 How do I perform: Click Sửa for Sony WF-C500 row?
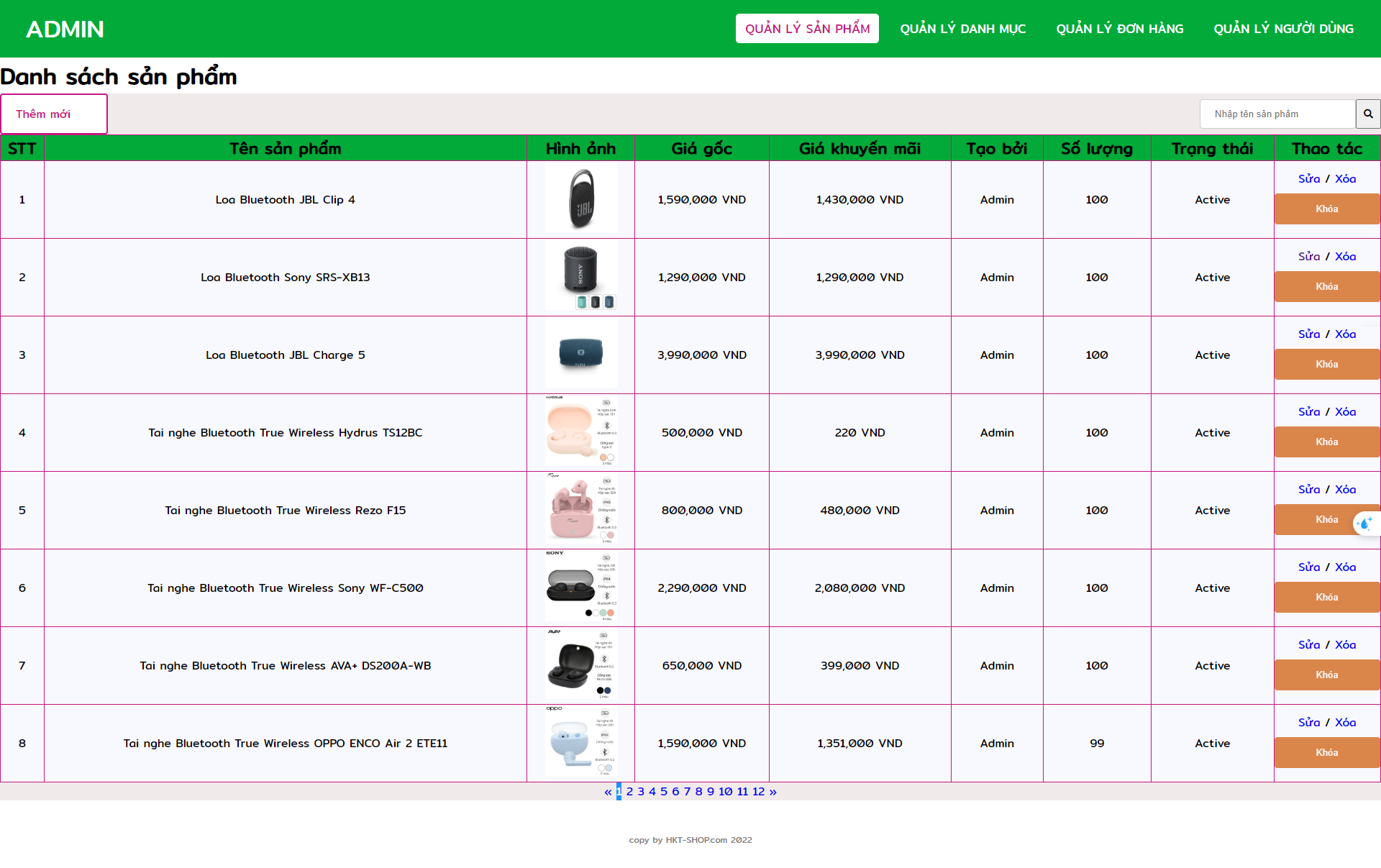(1309, 567)
